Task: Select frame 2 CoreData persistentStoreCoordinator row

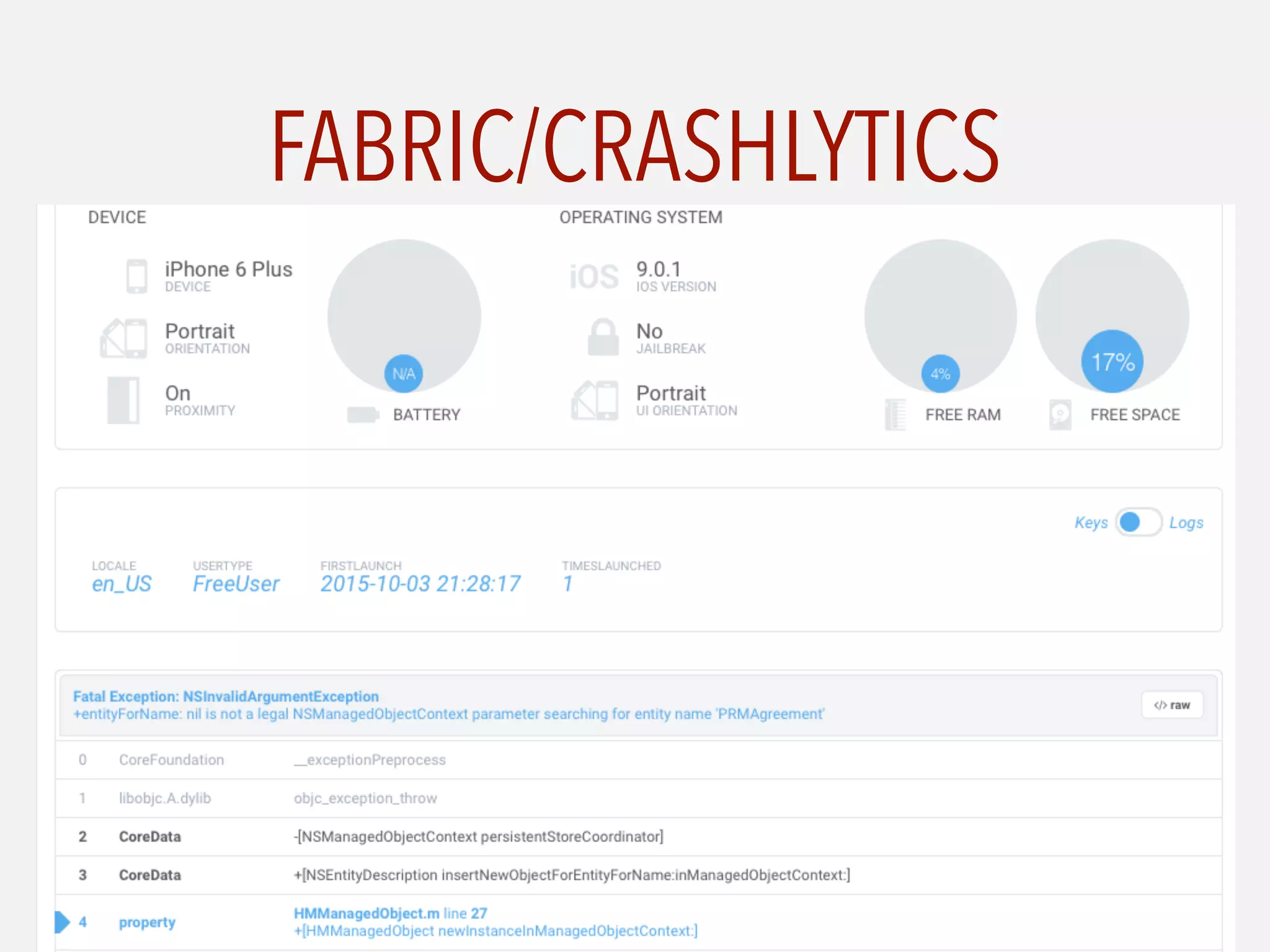Action: pos(639,837)
